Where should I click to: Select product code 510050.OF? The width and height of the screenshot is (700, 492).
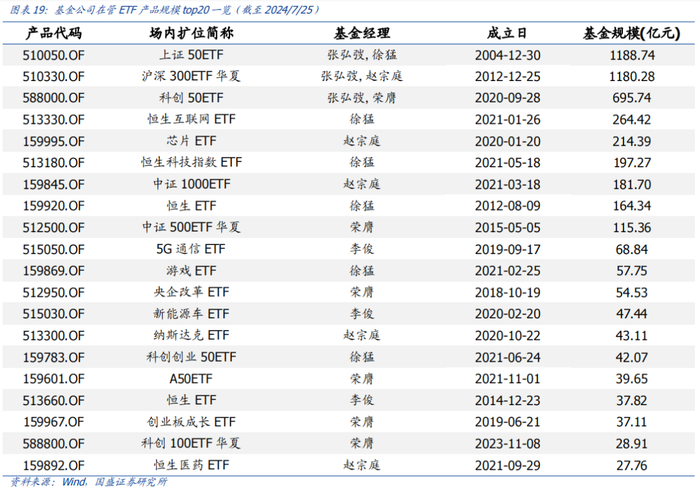54,55
